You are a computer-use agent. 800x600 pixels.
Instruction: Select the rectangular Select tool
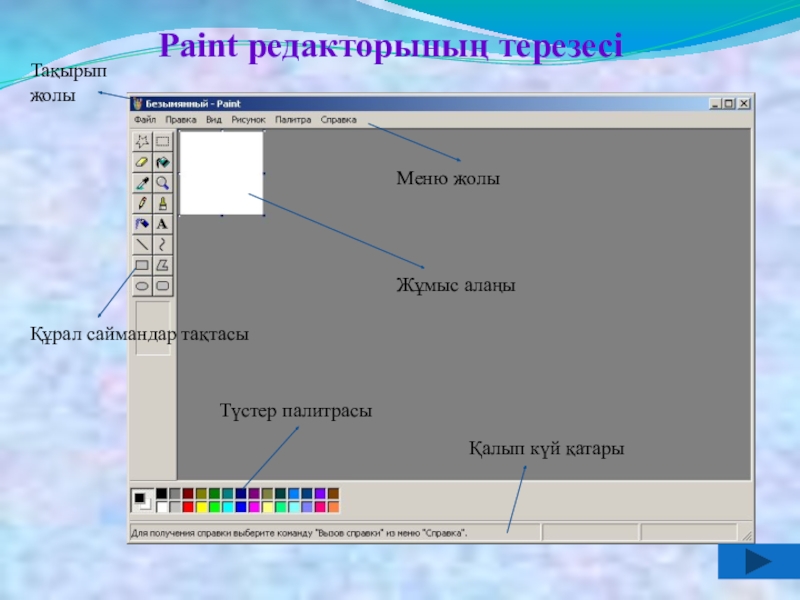[162, 141]
